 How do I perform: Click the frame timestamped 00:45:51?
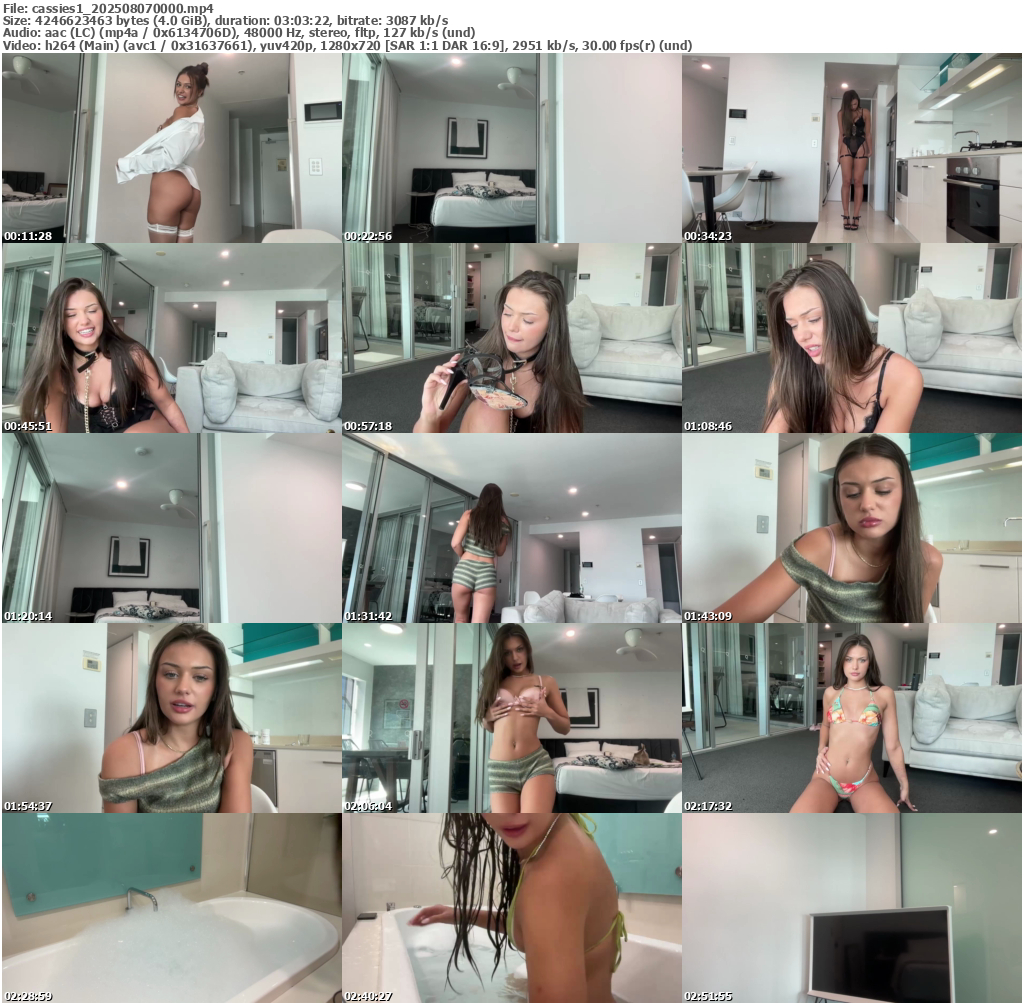tap(171, 338)
